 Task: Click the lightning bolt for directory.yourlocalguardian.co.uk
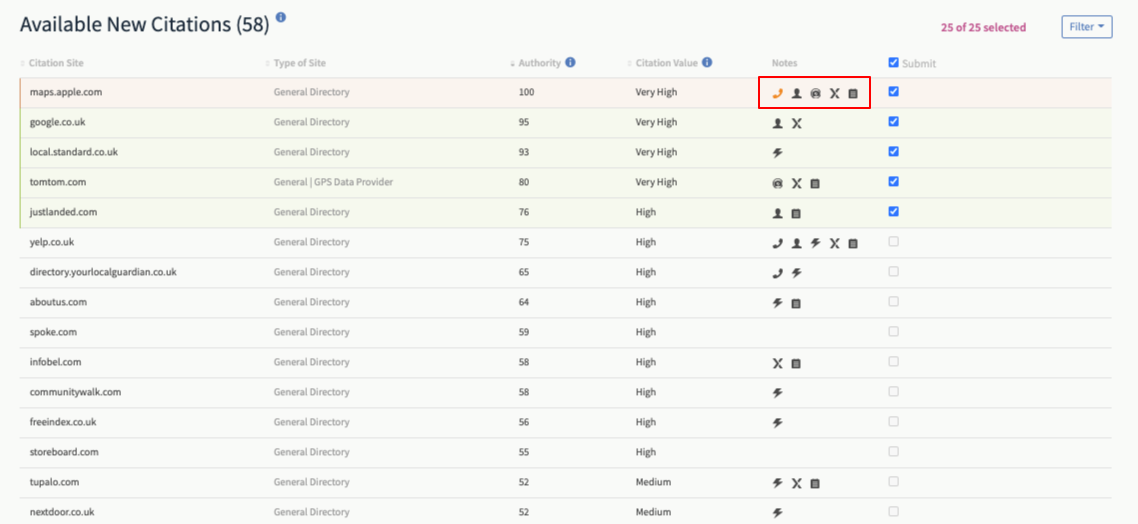(x=796, y=274)
